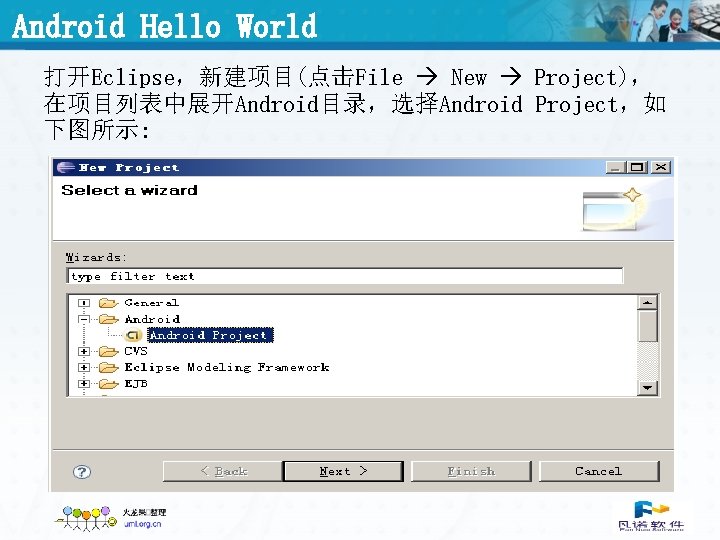Image resolution: width=720 pixels, height=540 pixels.
Task: Click the umlorg.cn link text
Action: (142, 524)
